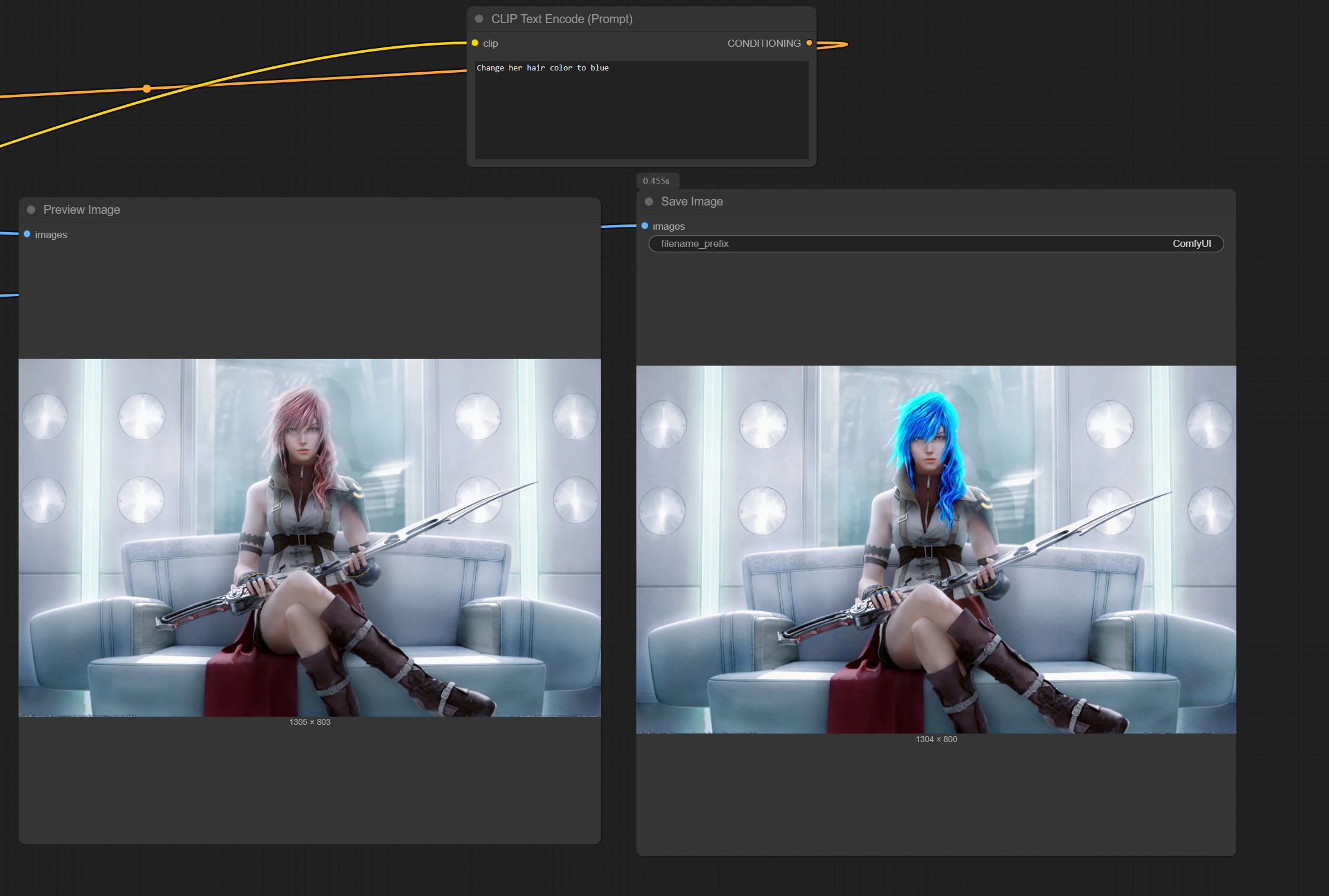The width and height of the screenshot is (1329, 896).
Task: Edit the filename_prefix ComfyUI field
Action: coord(936,244)
